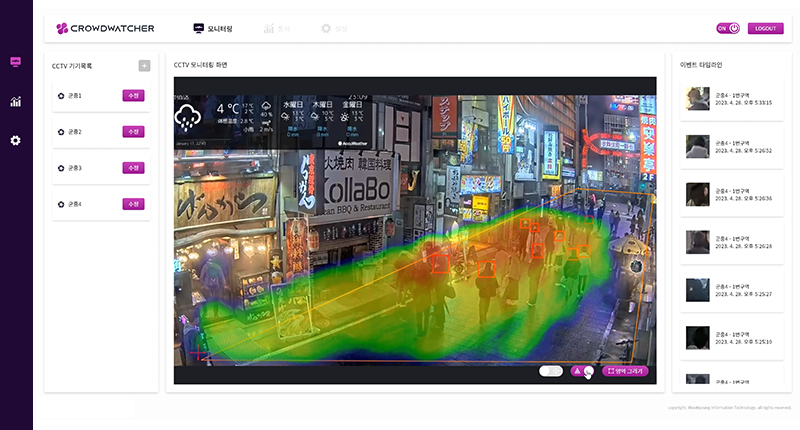Screen dimensions: 800x430
Task: Click the red crosshair marker at the polygon corner
Action: click(197, 353)
